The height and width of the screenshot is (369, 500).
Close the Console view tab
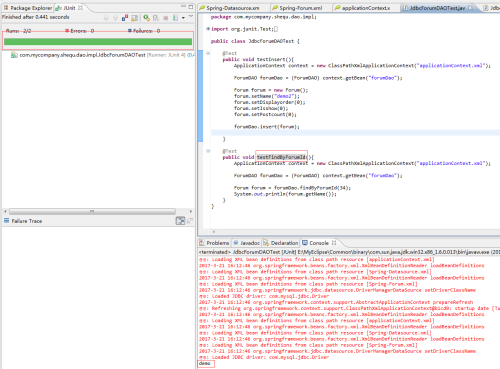tap(334, 243)
